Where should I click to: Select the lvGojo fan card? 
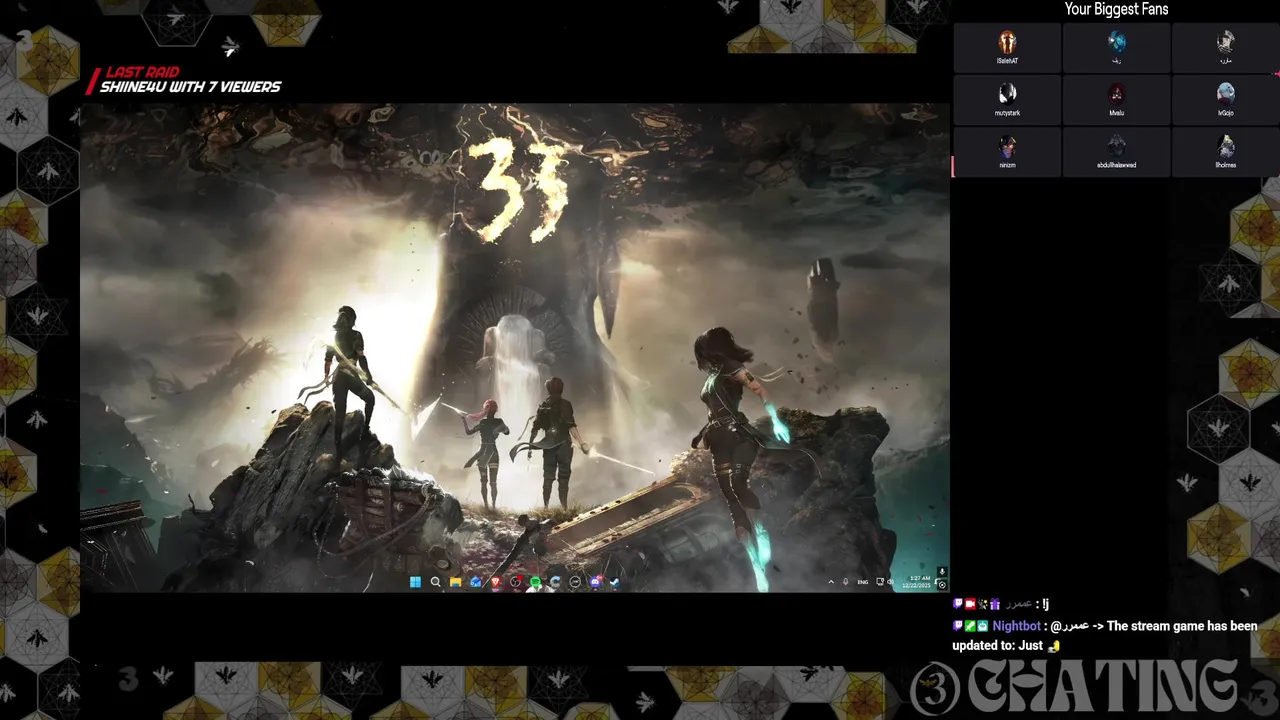(x=1225, y=99)
